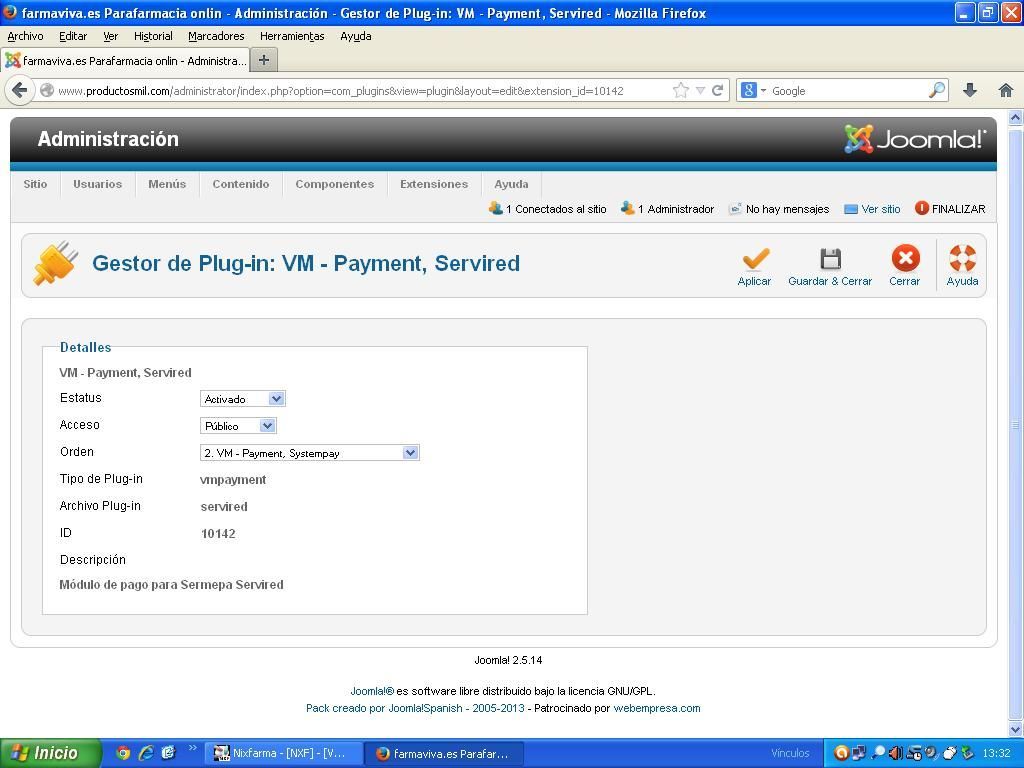
Task: Open the Herramientas menu
Action: tap(292, 36)
